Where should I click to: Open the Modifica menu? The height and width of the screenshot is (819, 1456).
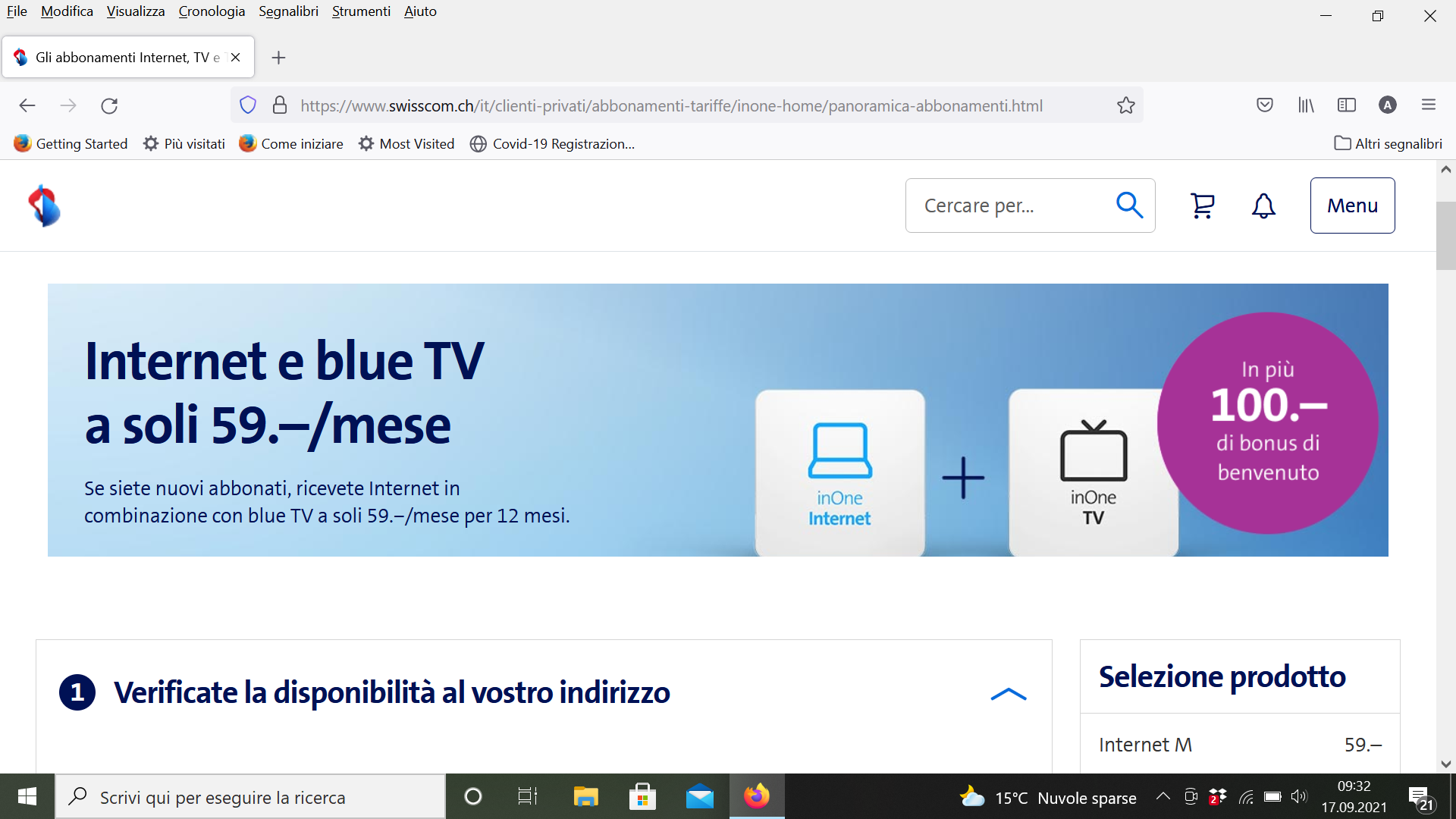coord(67,11)
